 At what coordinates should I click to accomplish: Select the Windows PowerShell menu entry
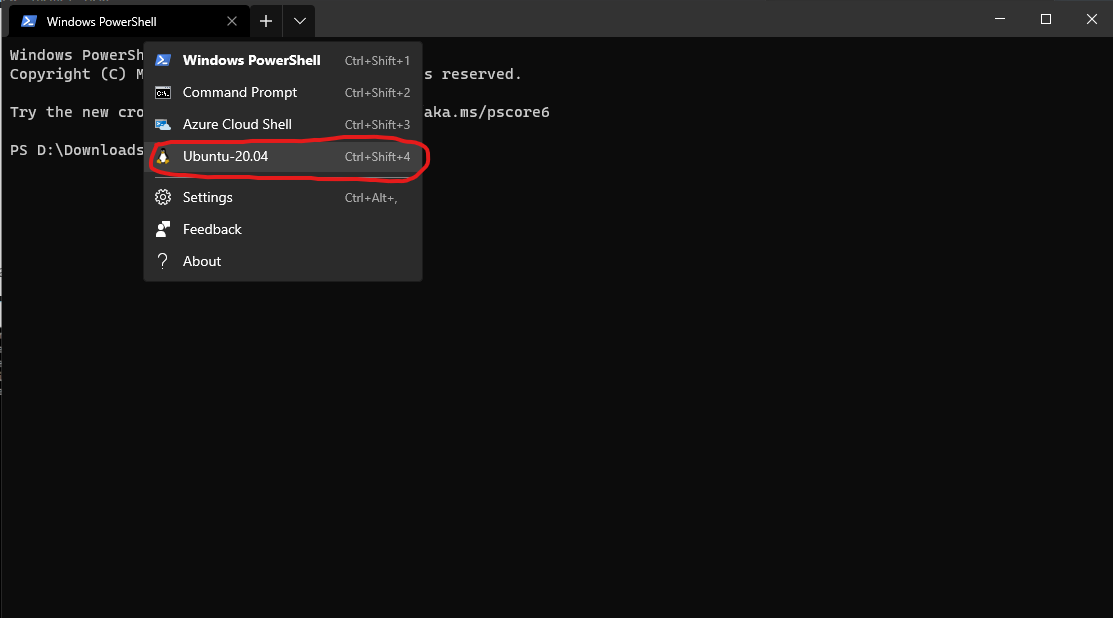(251, 61)
